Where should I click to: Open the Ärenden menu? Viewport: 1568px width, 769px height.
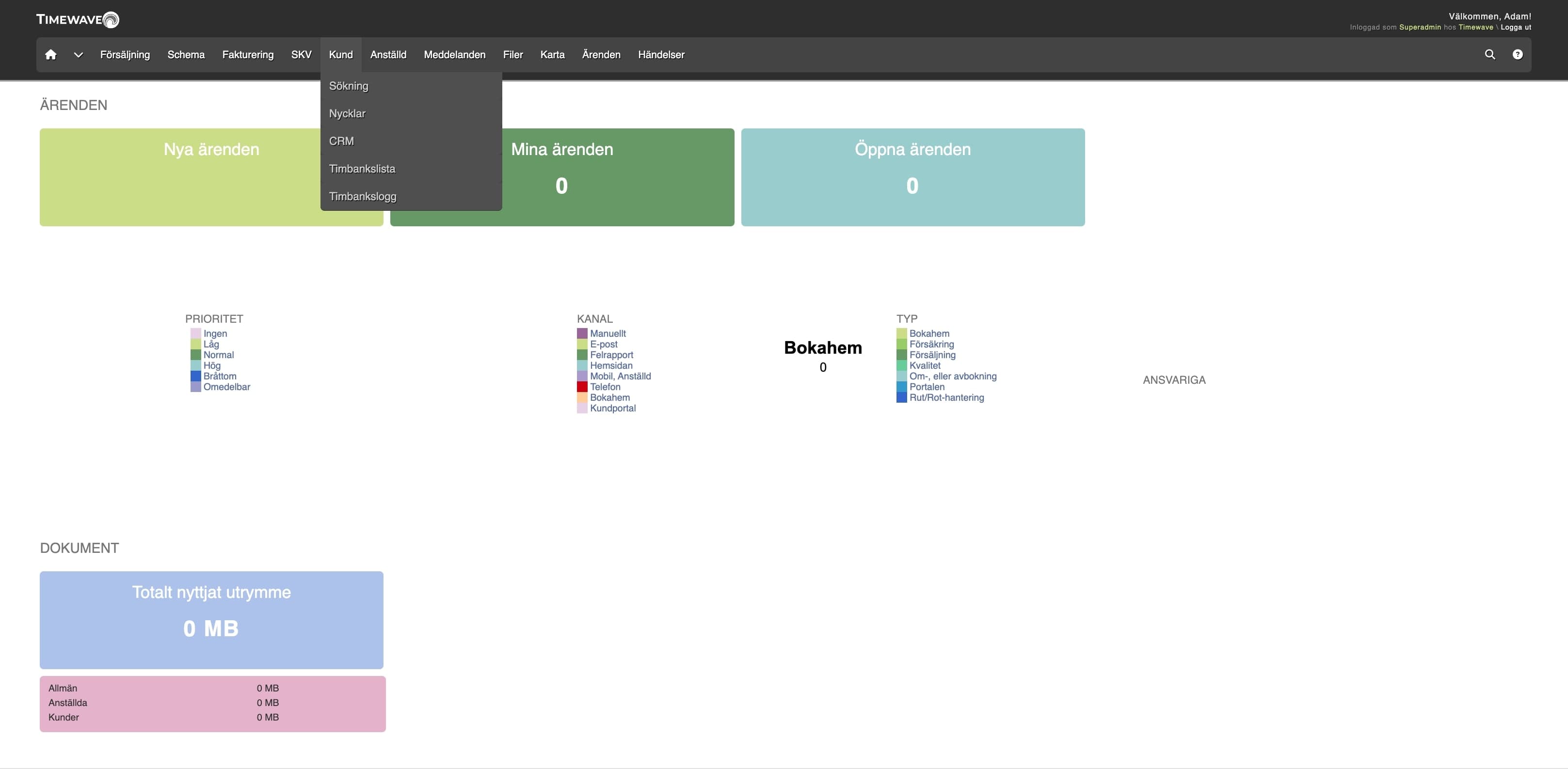601,55
